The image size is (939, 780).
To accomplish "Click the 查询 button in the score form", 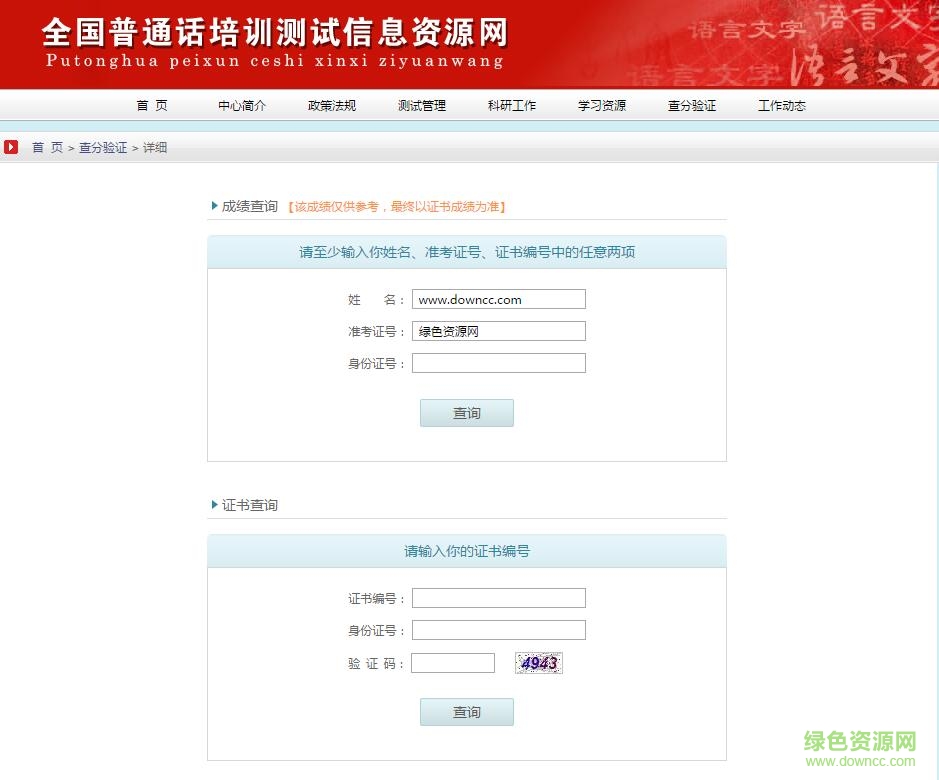I will [x=466, y=412].
